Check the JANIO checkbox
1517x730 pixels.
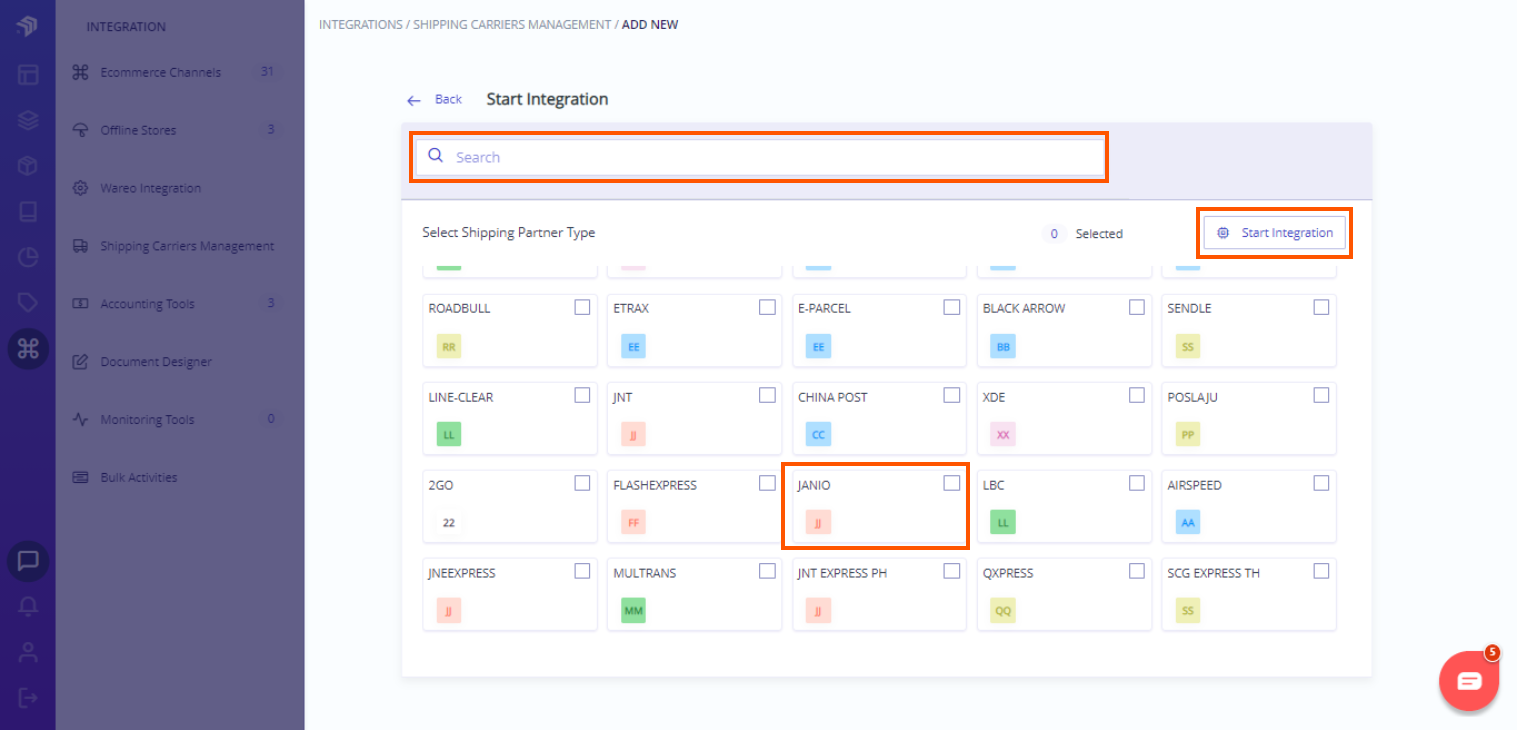click(x=952, y=483)
